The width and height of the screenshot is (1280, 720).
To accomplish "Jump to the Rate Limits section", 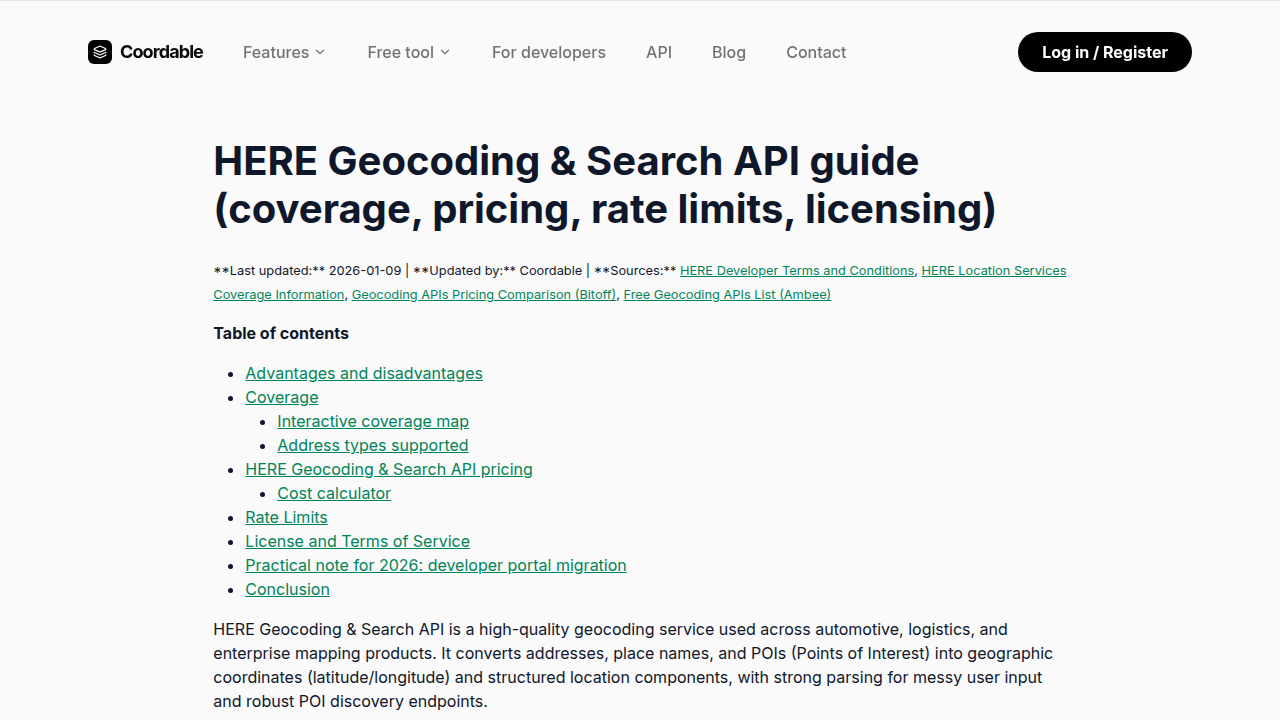I will [x=286, y=517].
